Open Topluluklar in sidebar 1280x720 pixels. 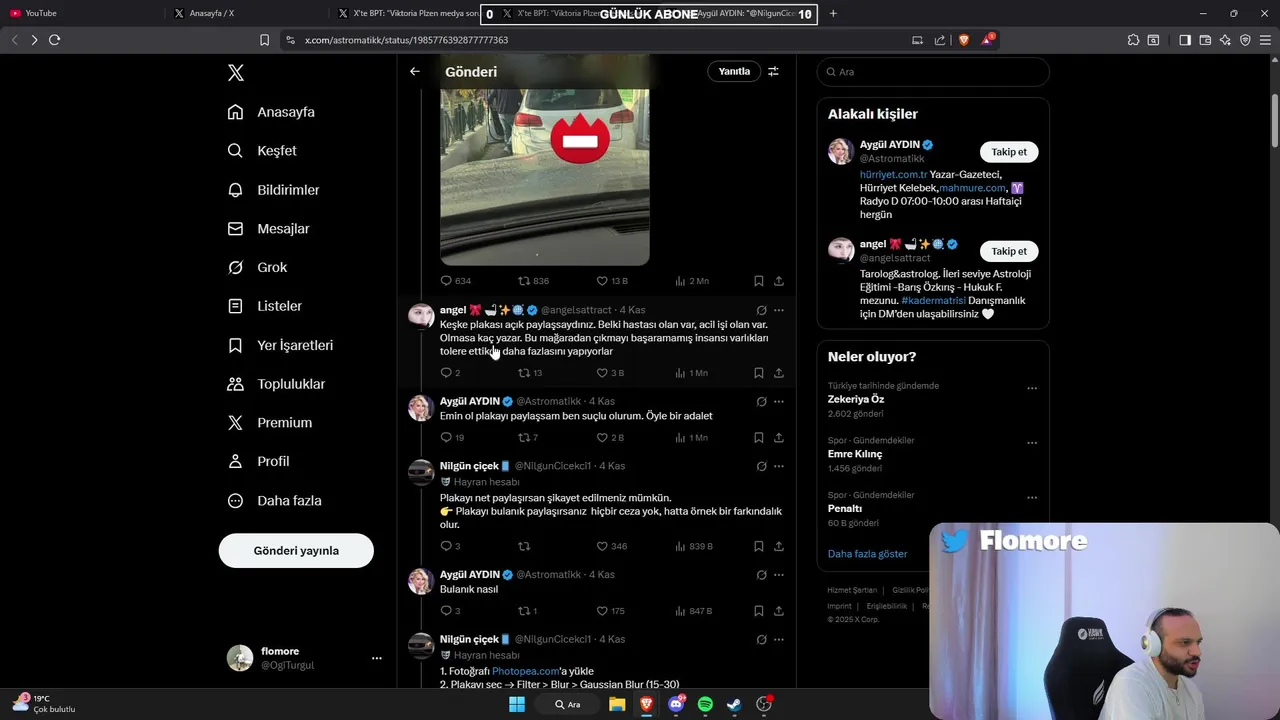click(277, 384)
